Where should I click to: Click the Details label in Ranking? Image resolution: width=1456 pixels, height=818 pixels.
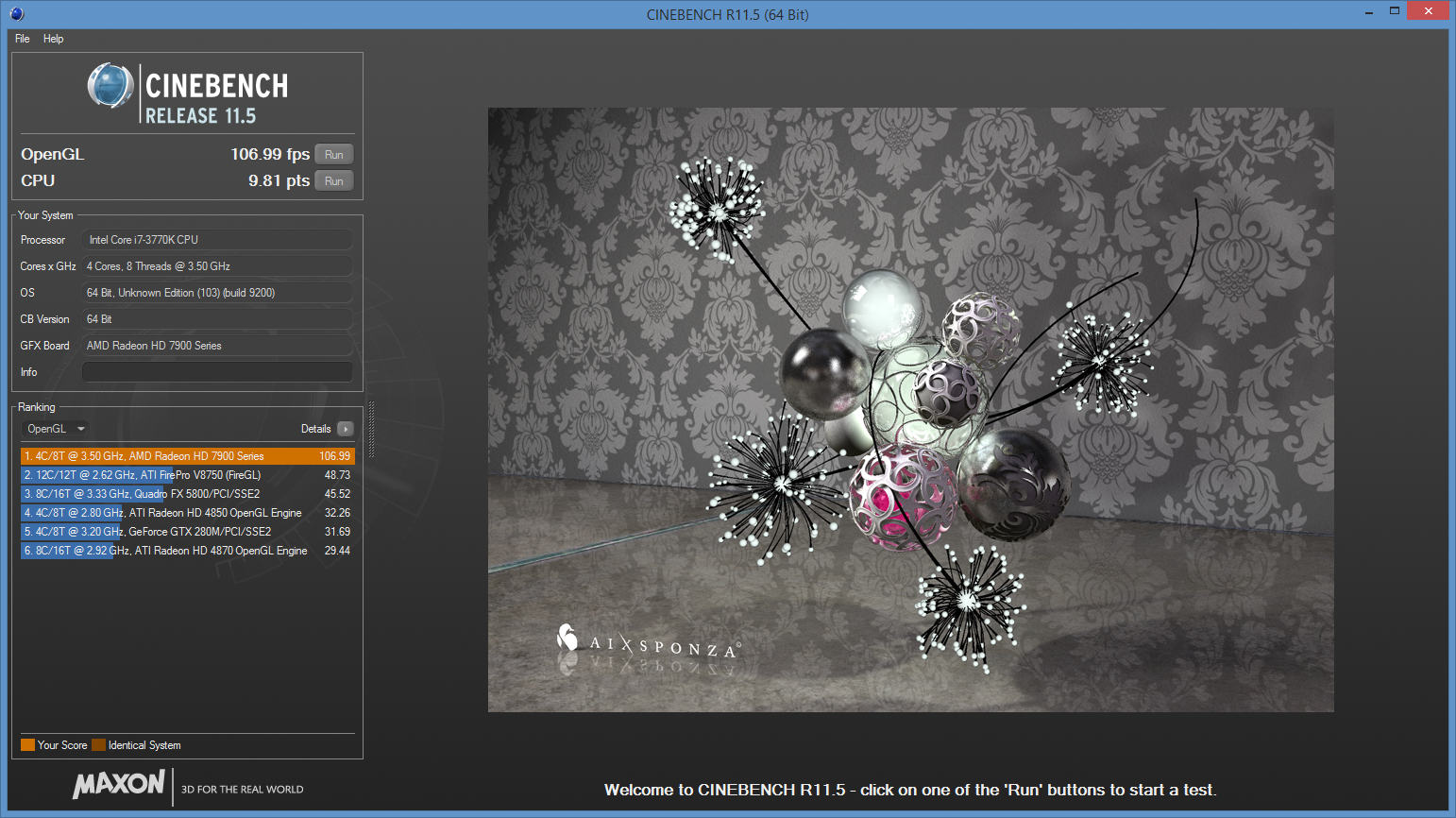tap(315, 429)
